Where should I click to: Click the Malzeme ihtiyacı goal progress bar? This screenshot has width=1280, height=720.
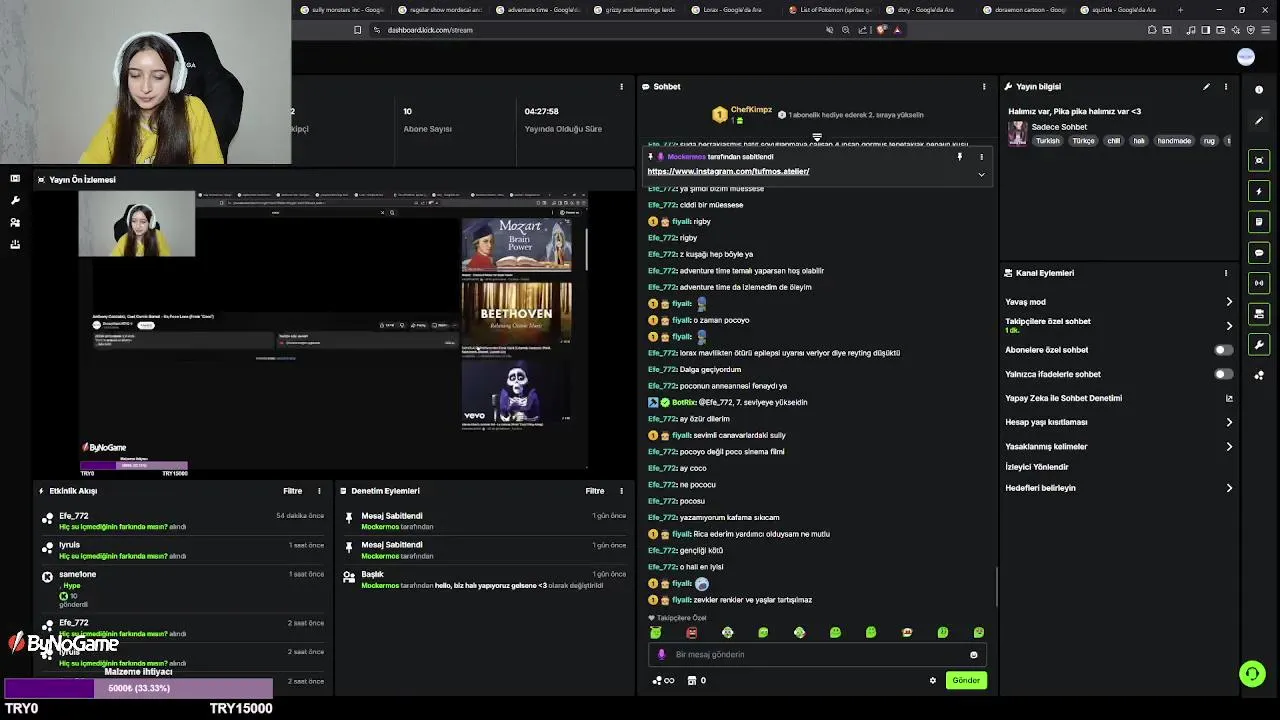(138, 688)
